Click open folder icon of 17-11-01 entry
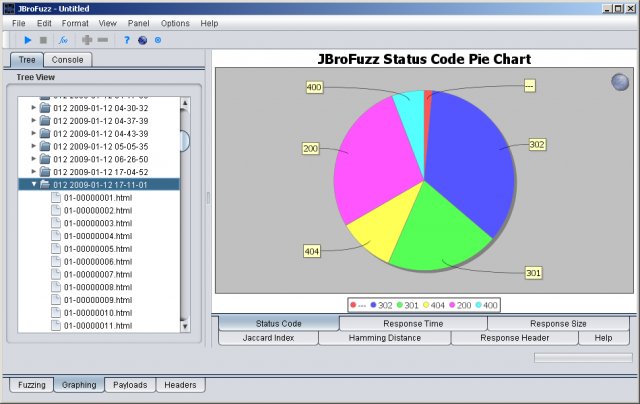The width and height of the screenshot is (640, 404). pyautogui.click(x=45, y=184)
